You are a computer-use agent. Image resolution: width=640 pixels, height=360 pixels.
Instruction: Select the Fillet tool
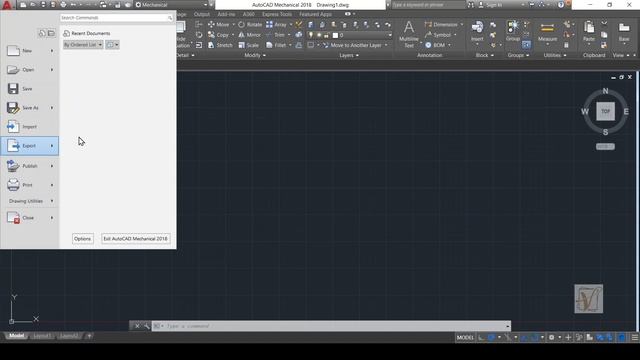coord(276,45)
